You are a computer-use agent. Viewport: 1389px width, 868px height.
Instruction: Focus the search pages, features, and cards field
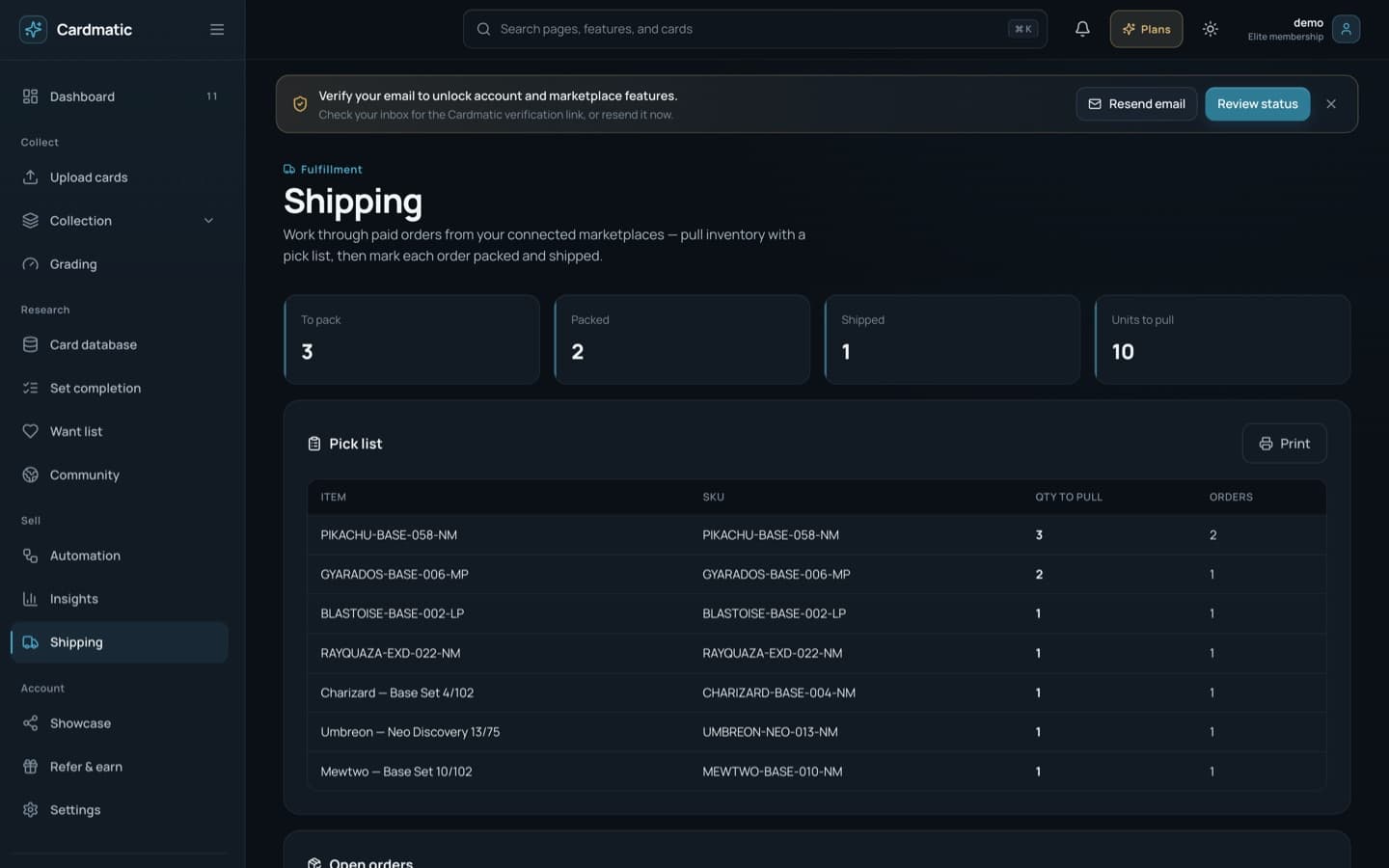pos(754,29)
